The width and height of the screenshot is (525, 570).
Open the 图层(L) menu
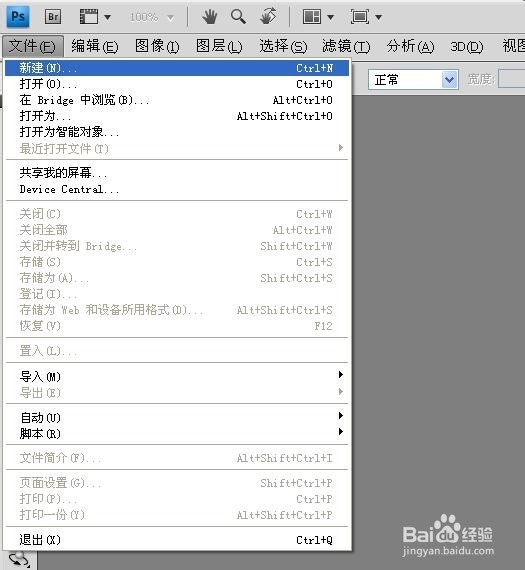point(219,46)
